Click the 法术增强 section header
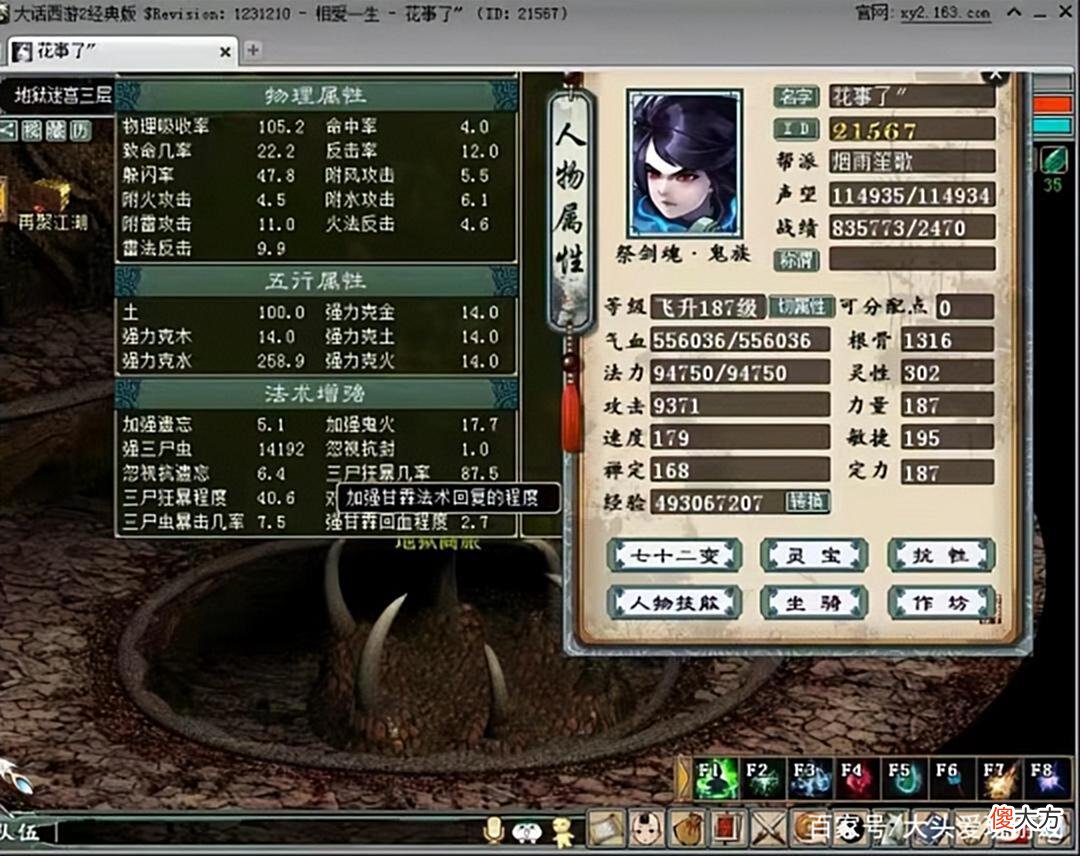 pos(316,393)
